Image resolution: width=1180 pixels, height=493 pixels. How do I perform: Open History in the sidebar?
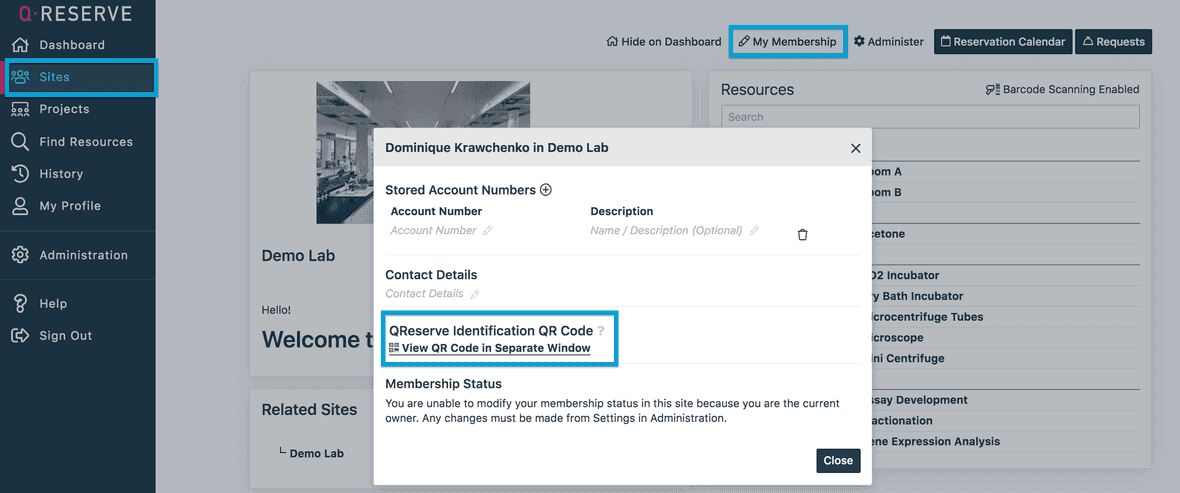(x=60, y=174)
